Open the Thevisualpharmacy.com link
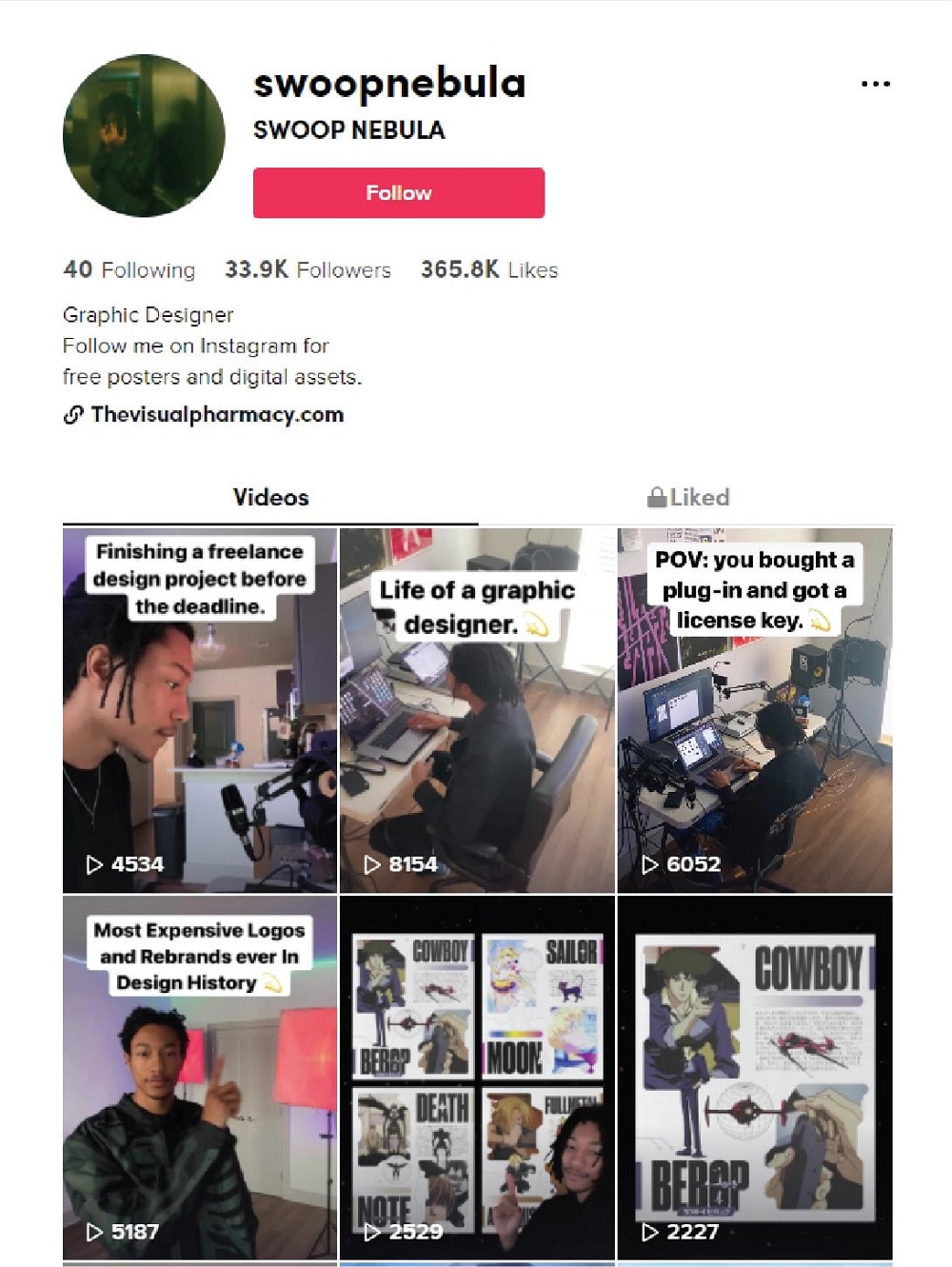Screen dimensions: 952x1267 pos(217,415)
